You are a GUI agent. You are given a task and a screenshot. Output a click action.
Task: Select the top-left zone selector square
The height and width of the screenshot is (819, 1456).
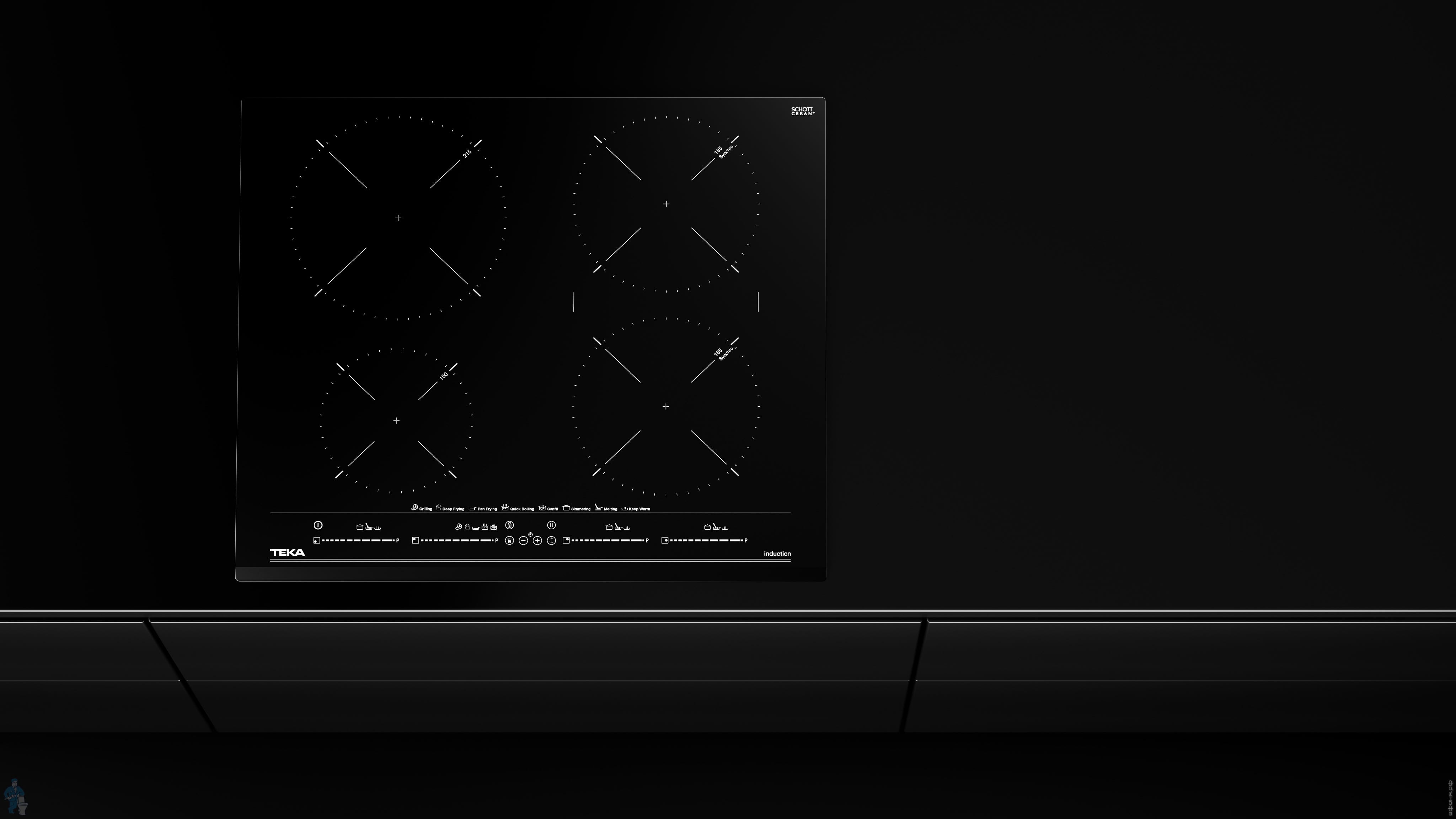point(416,541)
